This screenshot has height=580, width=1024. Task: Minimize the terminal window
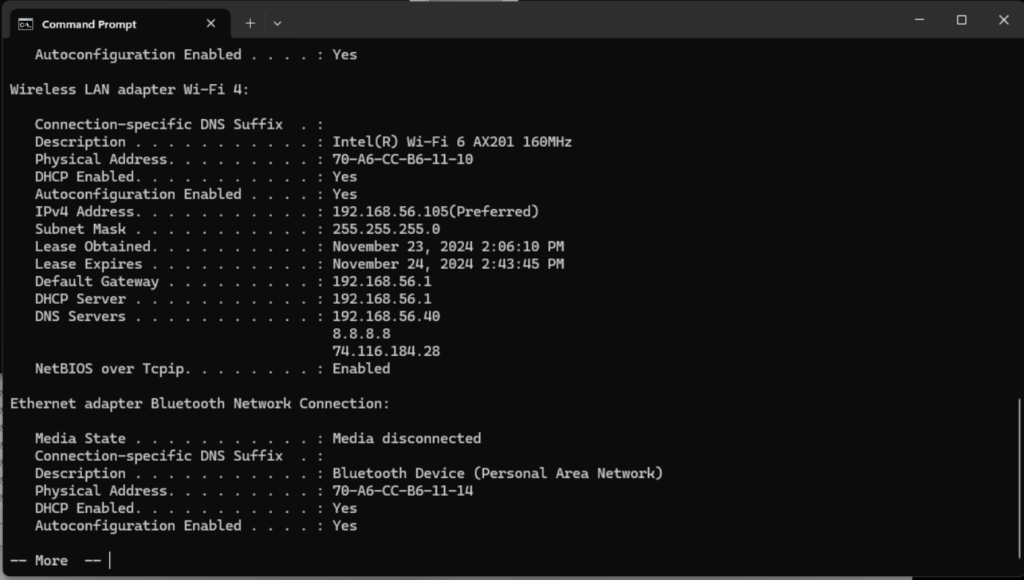[920, 20]
